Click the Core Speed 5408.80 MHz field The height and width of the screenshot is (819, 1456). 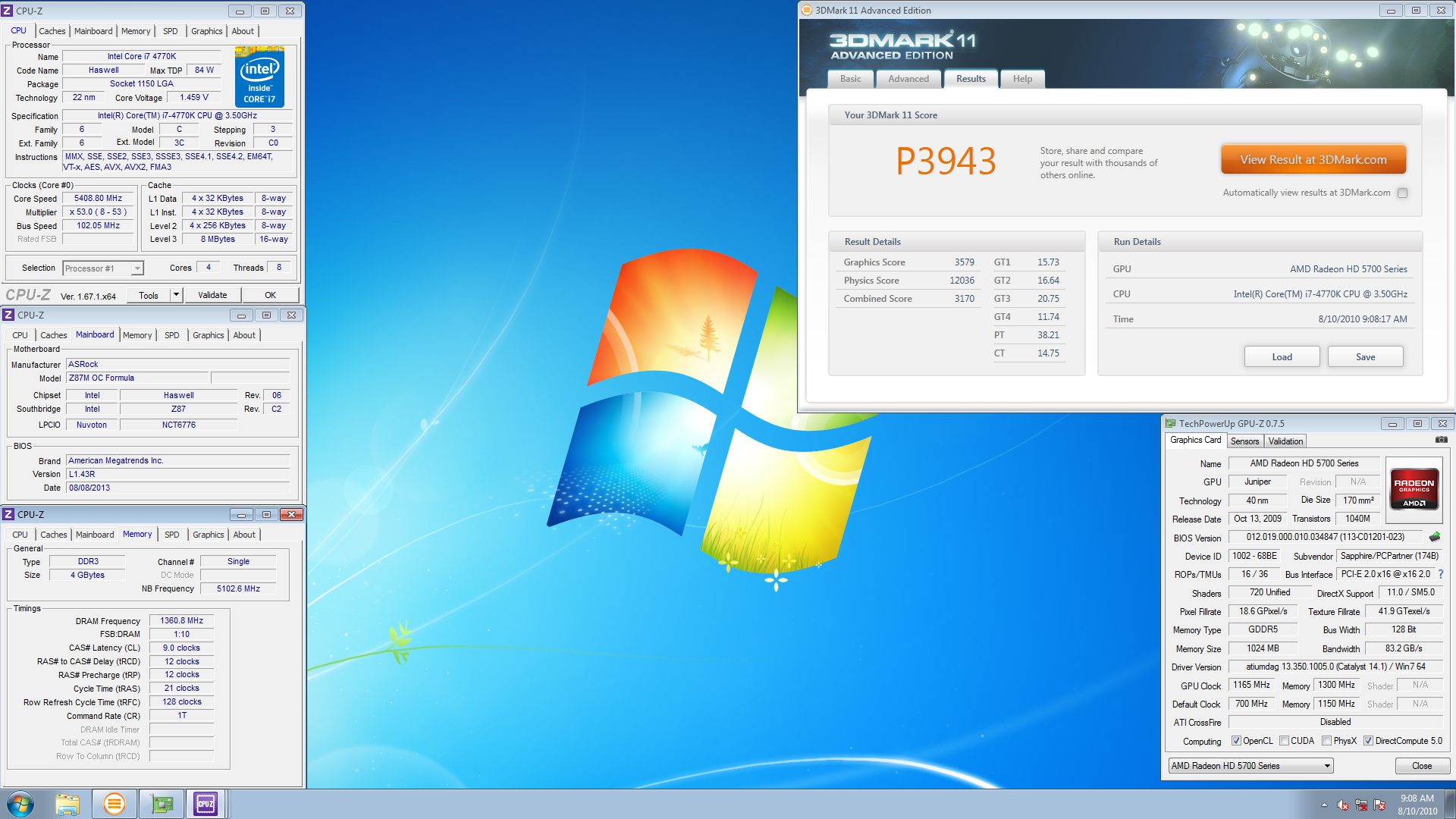point(98,199)
